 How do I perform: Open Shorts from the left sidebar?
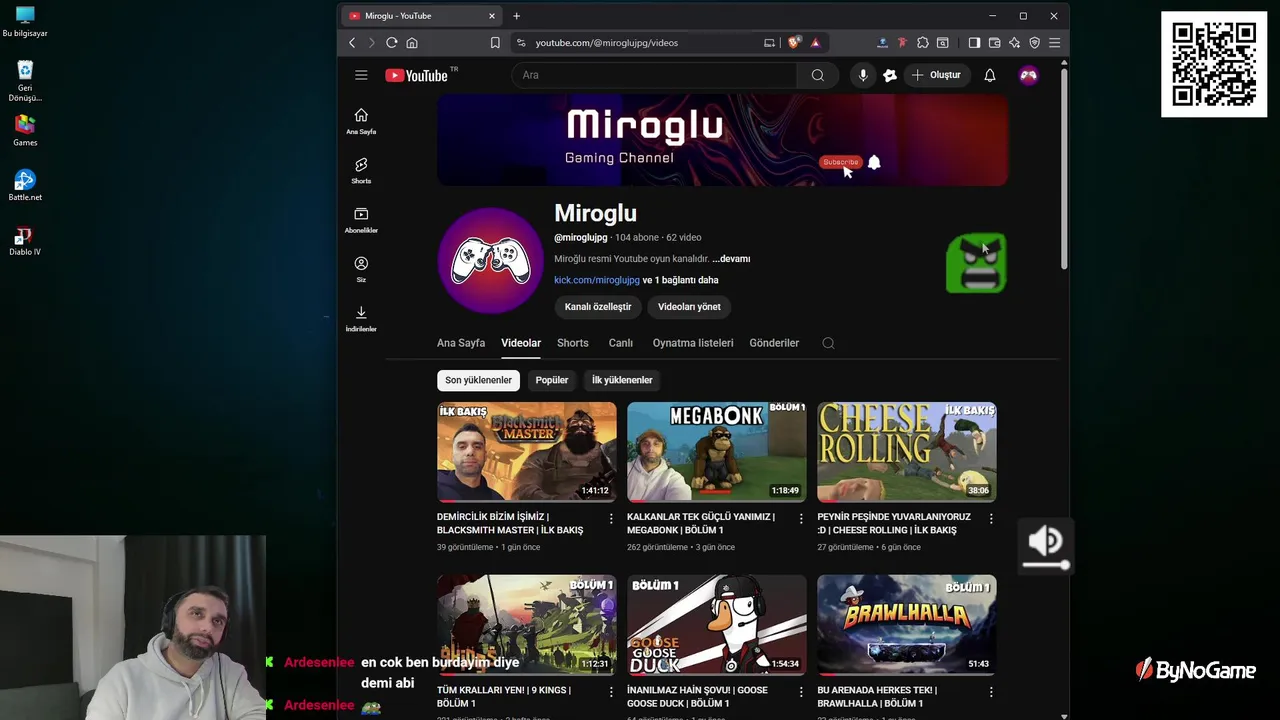coord(361,170)
